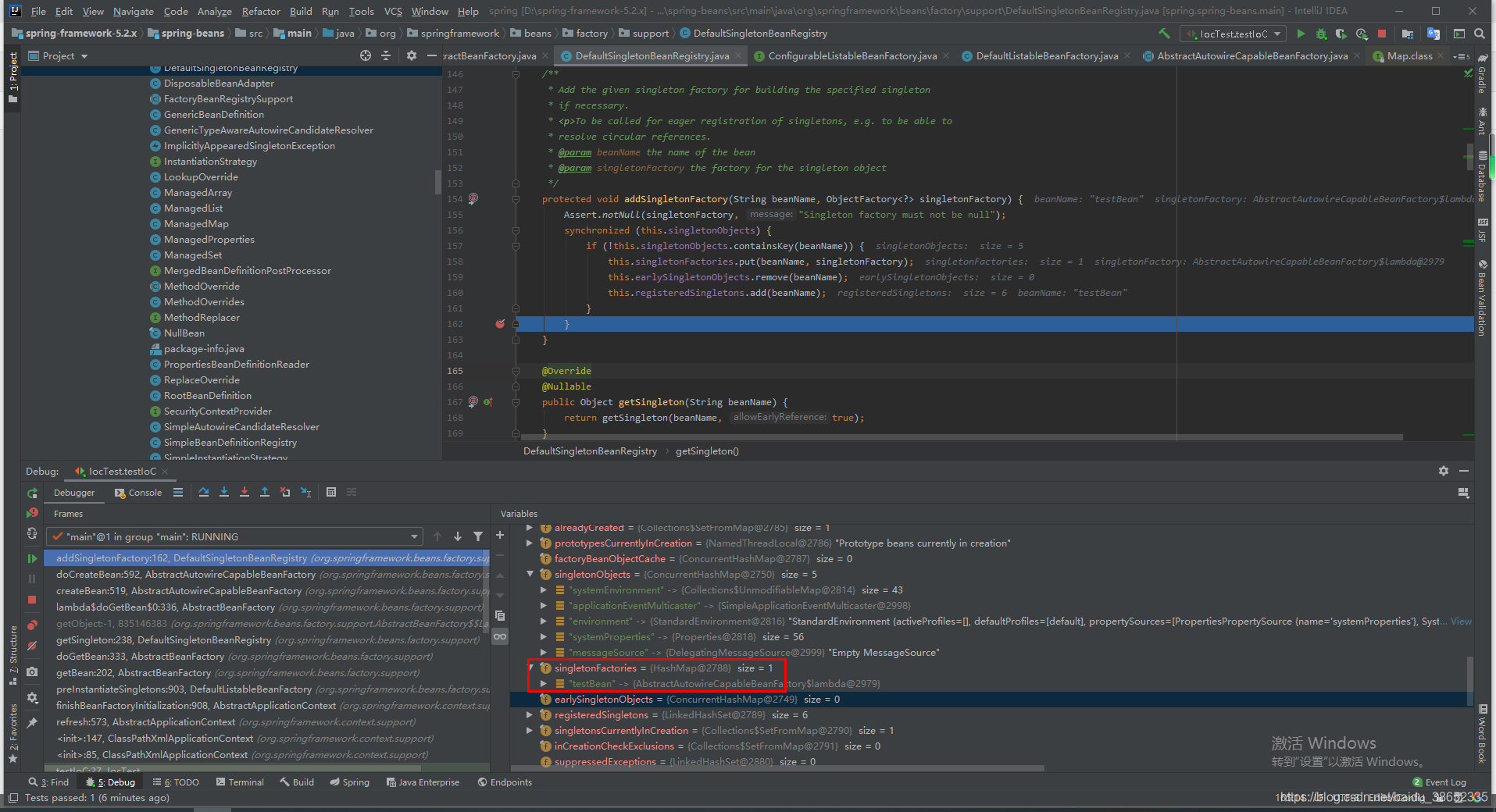The width and height of the screenshot is (1496, 812).
Task: Open View Breakpoints icon in debug sidebar
Action: point(32,625)
